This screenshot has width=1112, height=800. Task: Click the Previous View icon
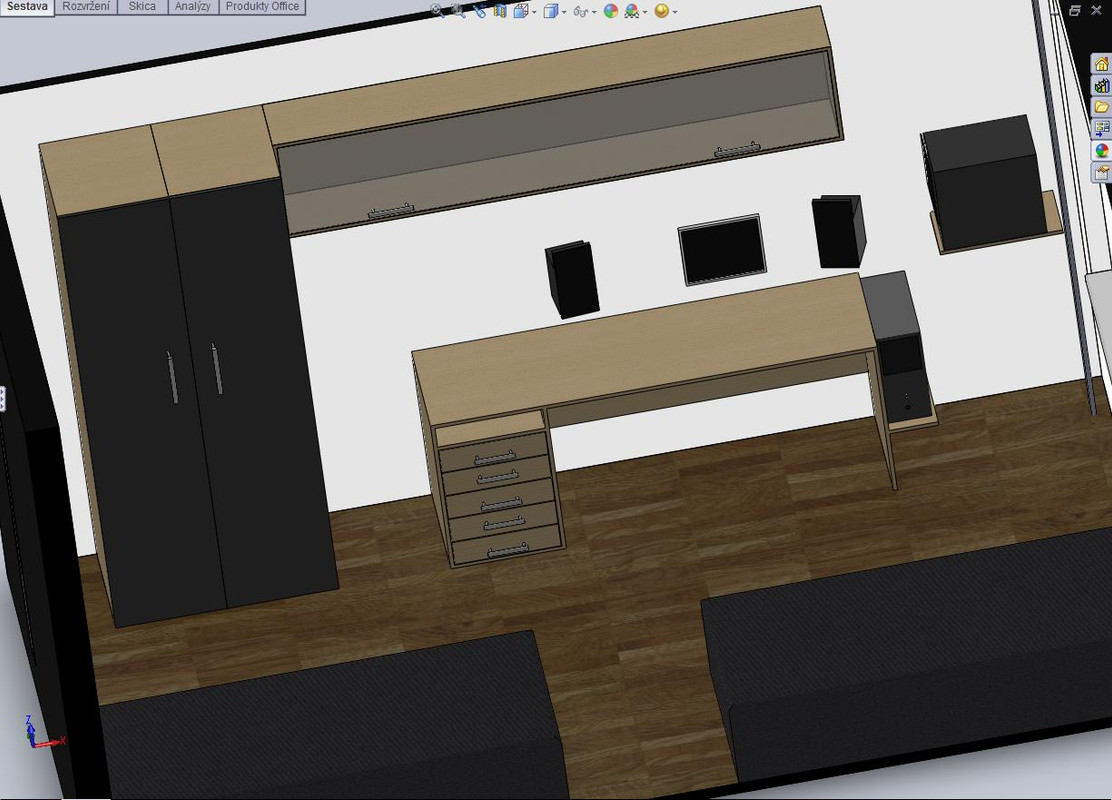tap(479, 11)
